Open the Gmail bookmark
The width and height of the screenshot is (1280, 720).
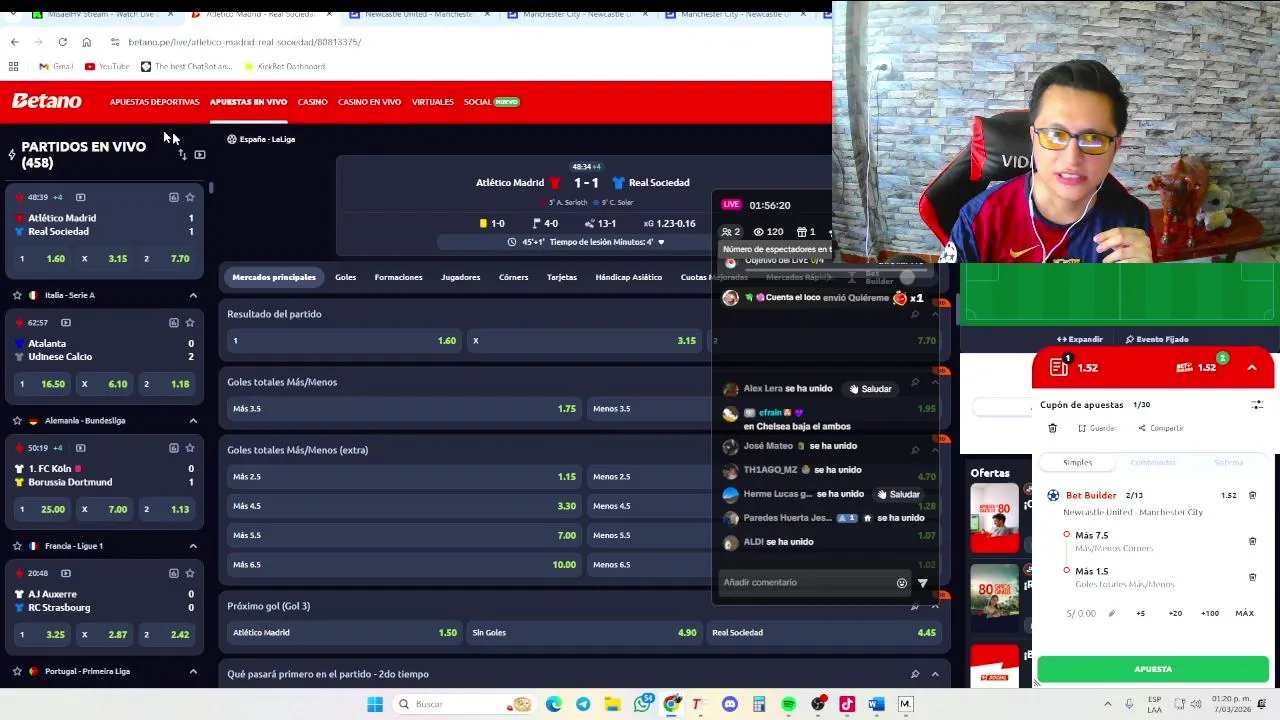point(56,66)
